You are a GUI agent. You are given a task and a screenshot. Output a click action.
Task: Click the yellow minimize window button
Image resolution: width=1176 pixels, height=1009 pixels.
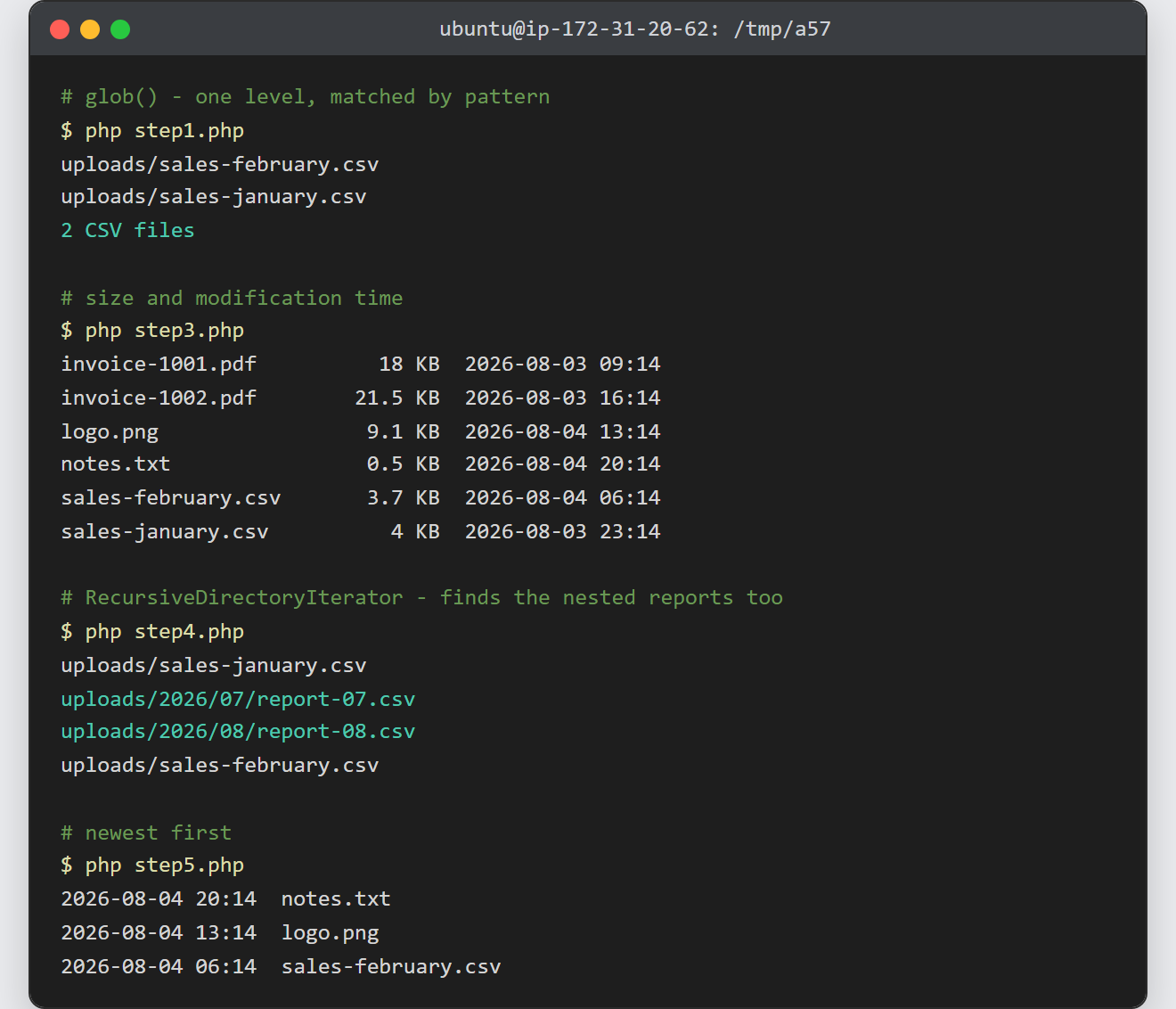pyautogui.click(x=90, y=29)
